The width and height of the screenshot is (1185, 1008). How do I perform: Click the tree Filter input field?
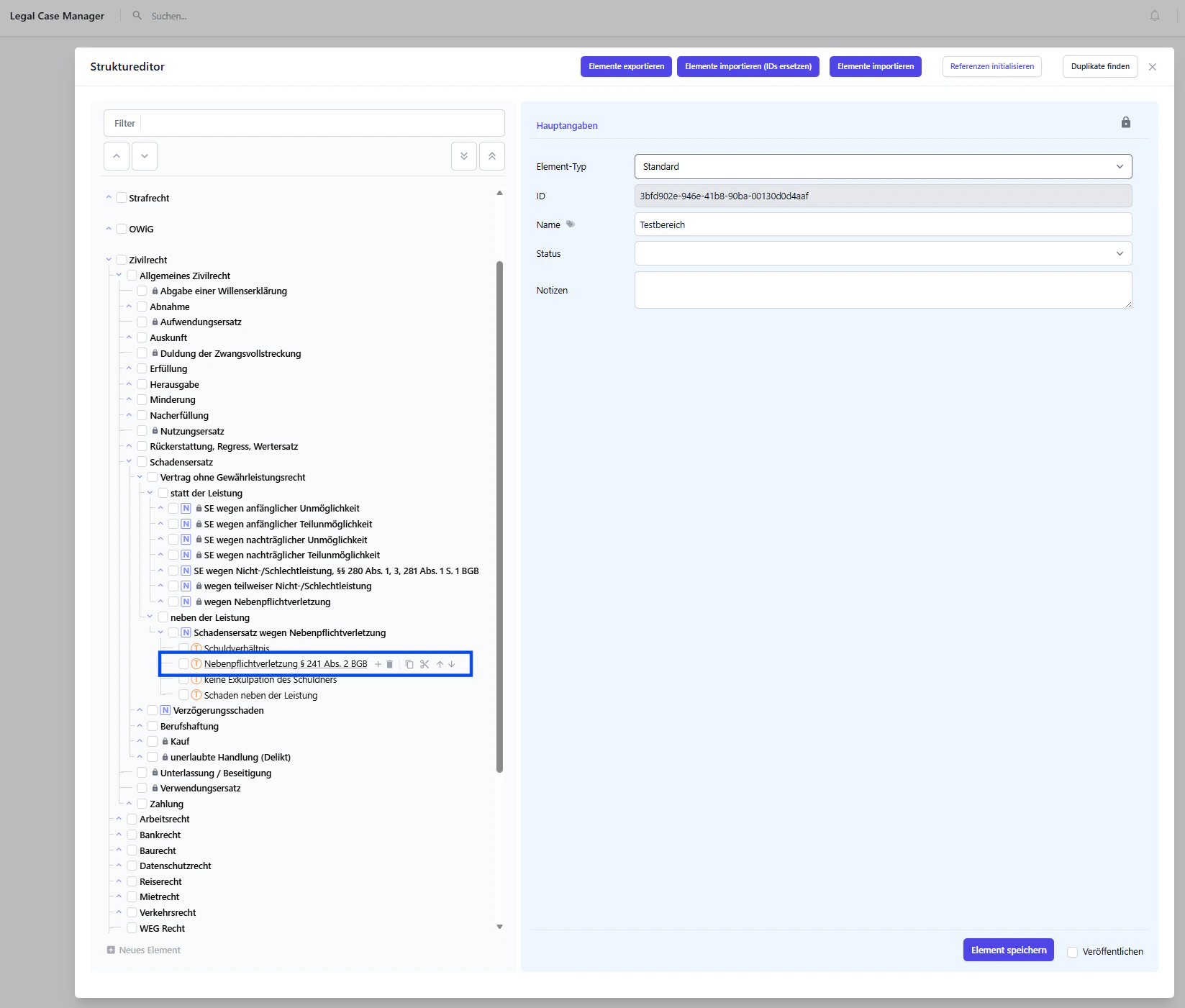pyautogui.click(x=322, y=123)
